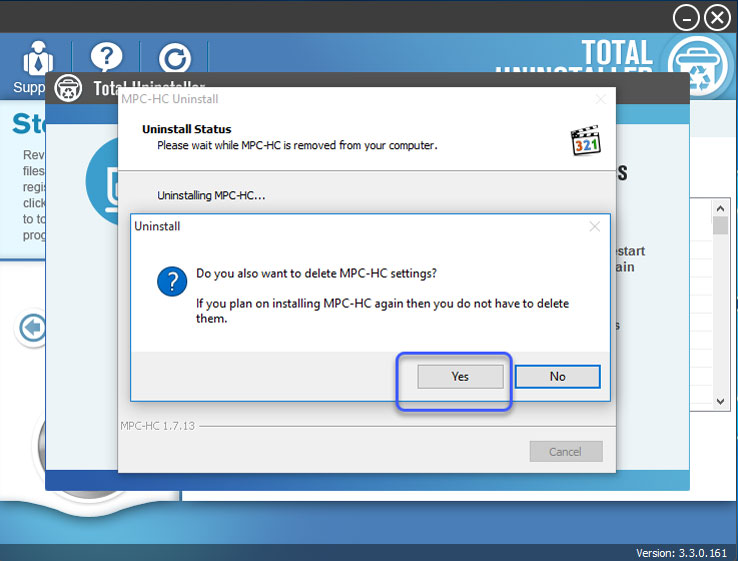Click the Total Uninstaller recycle bin logo
Screen dimensions: 738x561
[x=698, y=66]
